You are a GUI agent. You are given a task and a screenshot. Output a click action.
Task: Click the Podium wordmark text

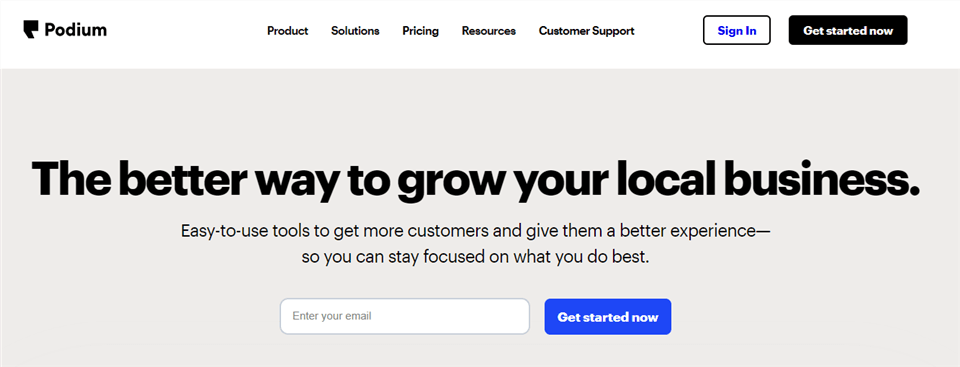tap(75, 29)
